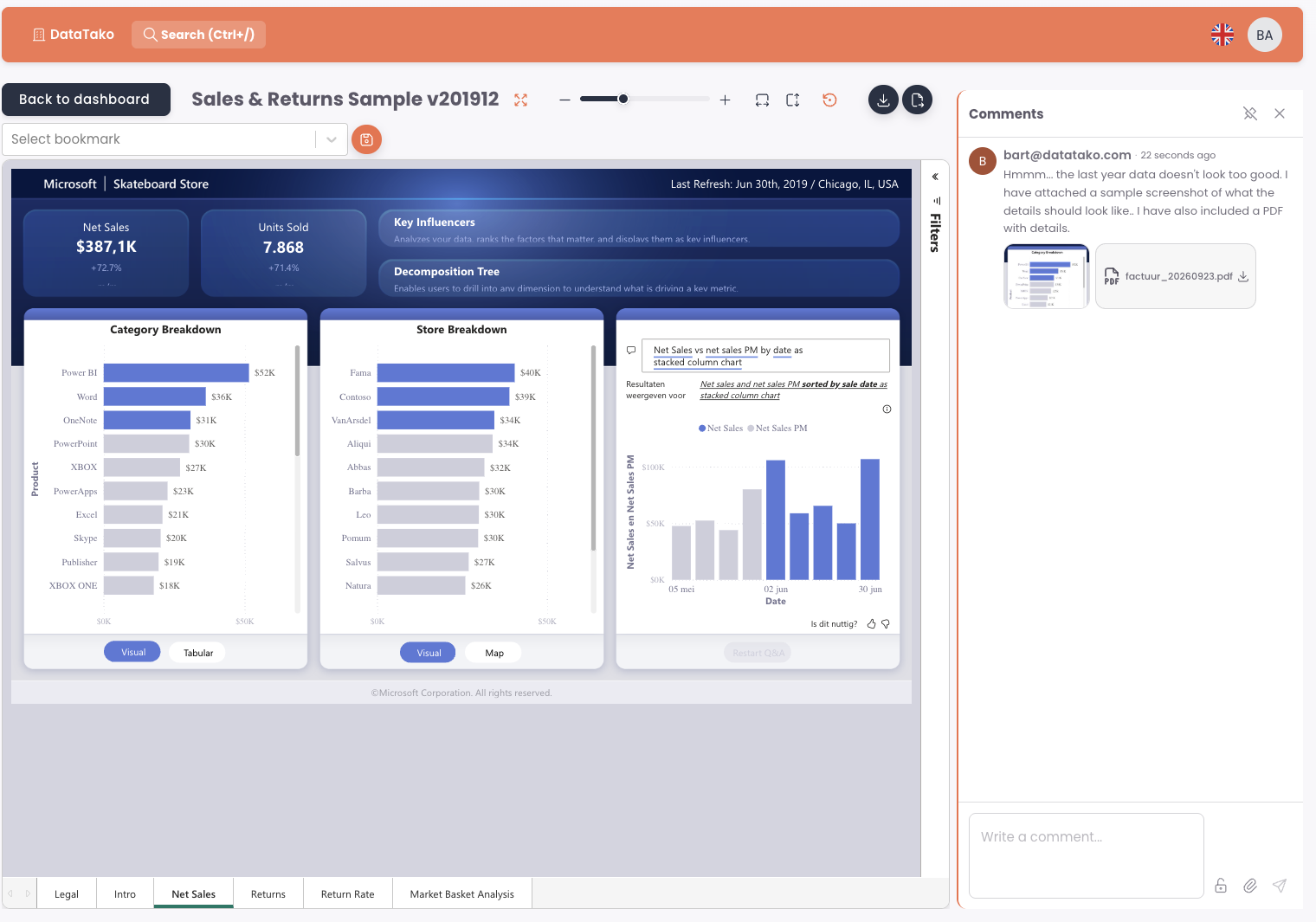Toggle the comment privacy lock icon
Screen dimensions: 1316x922
click(x=1221, y=886)
